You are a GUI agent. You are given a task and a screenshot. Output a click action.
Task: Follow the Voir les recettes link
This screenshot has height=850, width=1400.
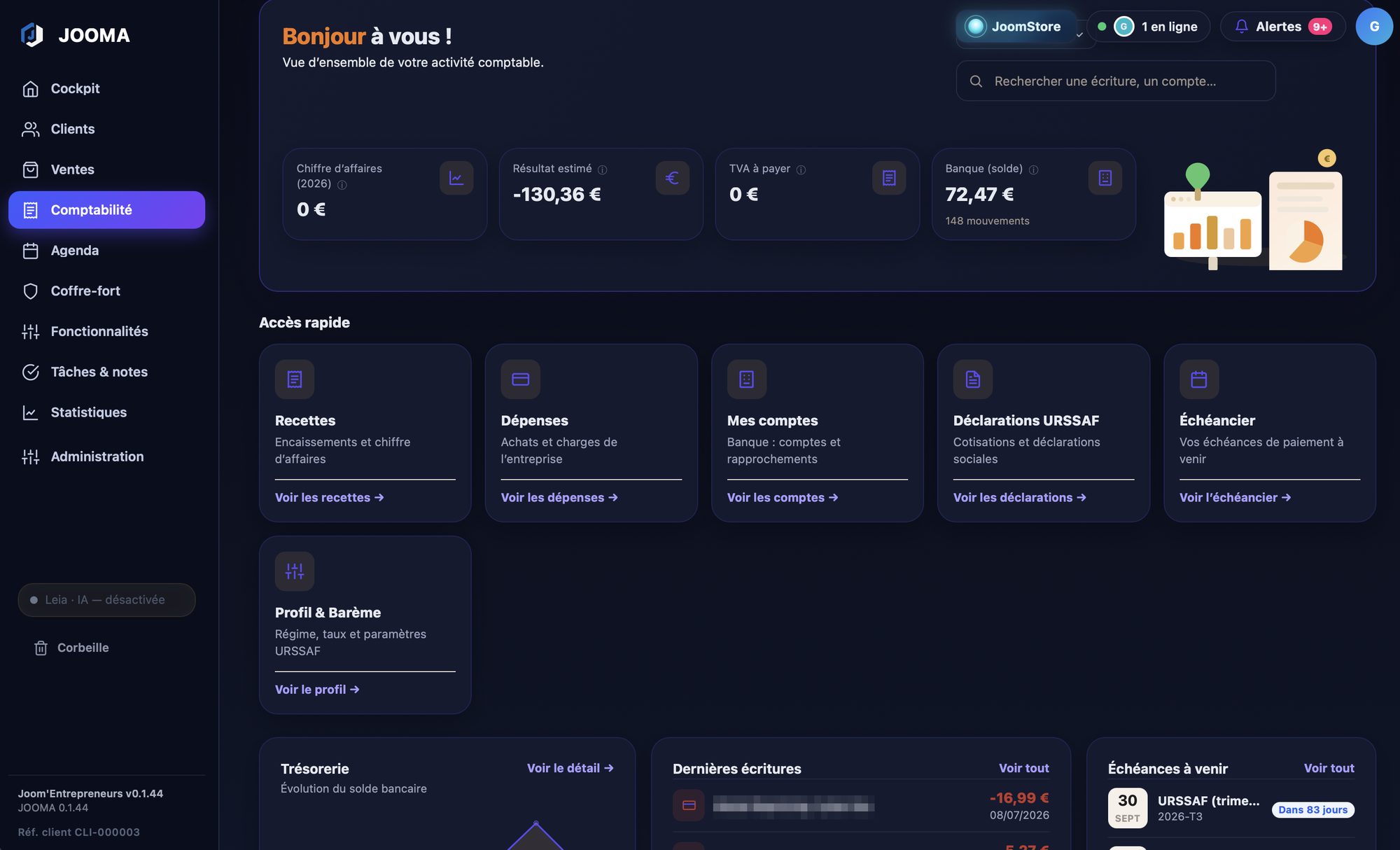[329, 498]
